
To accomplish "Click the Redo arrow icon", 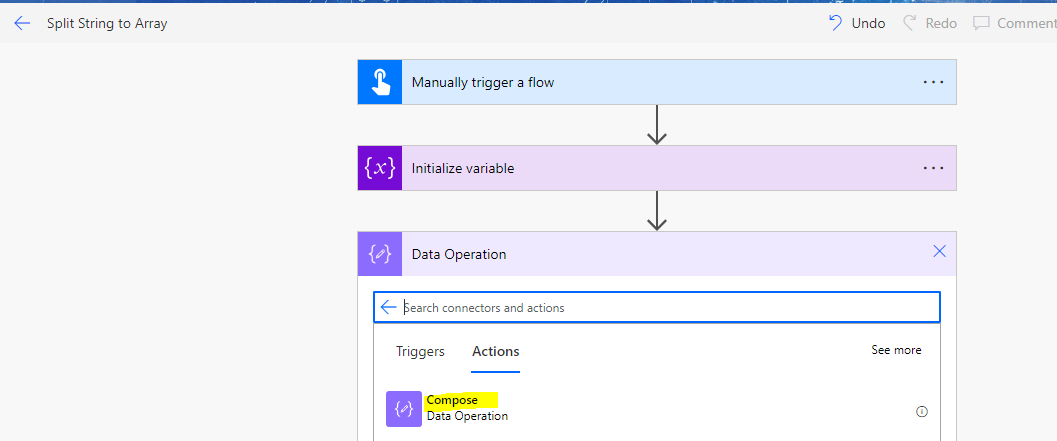I will click(x=909, y=24).
